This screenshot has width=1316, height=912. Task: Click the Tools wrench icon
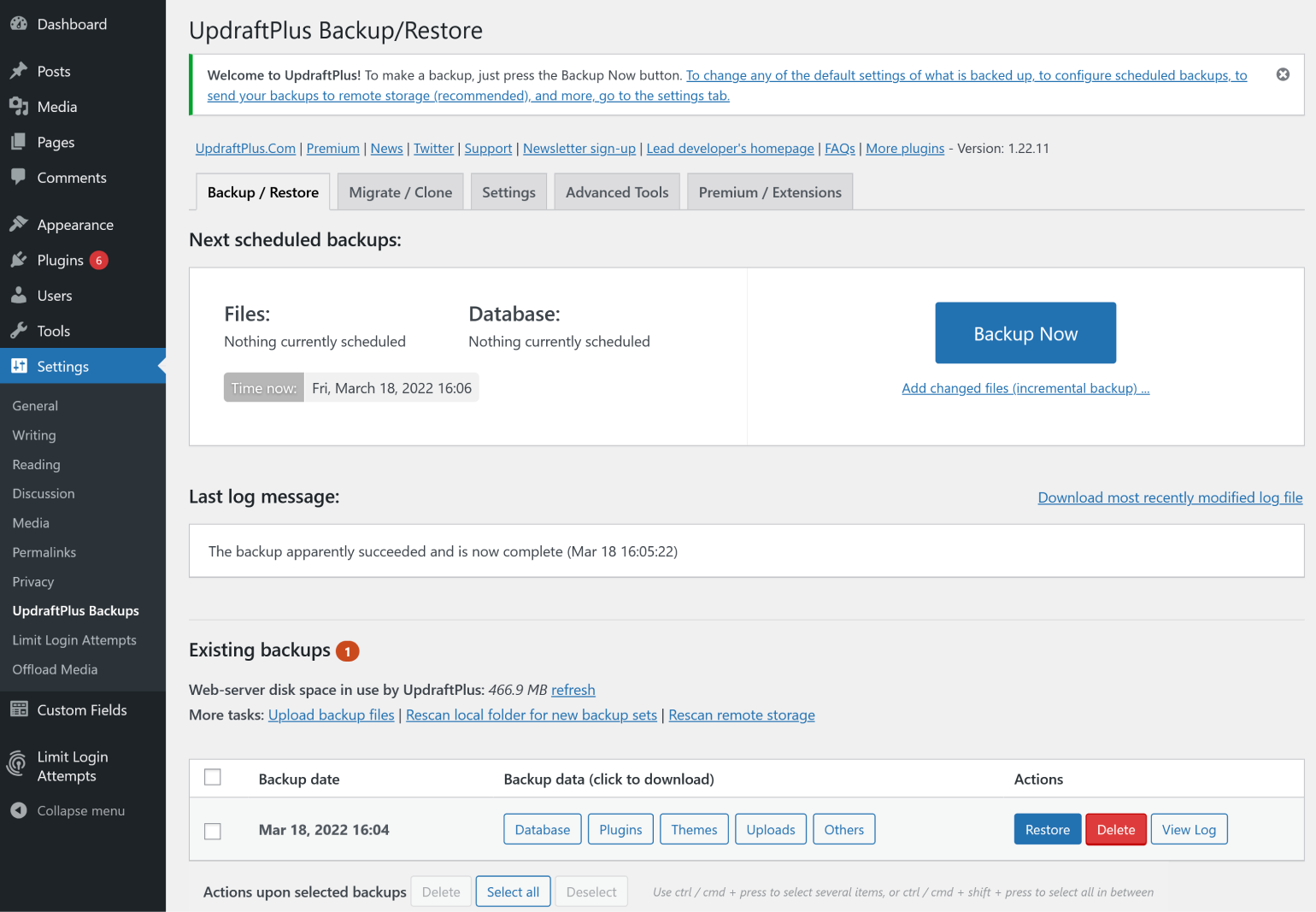19,331
